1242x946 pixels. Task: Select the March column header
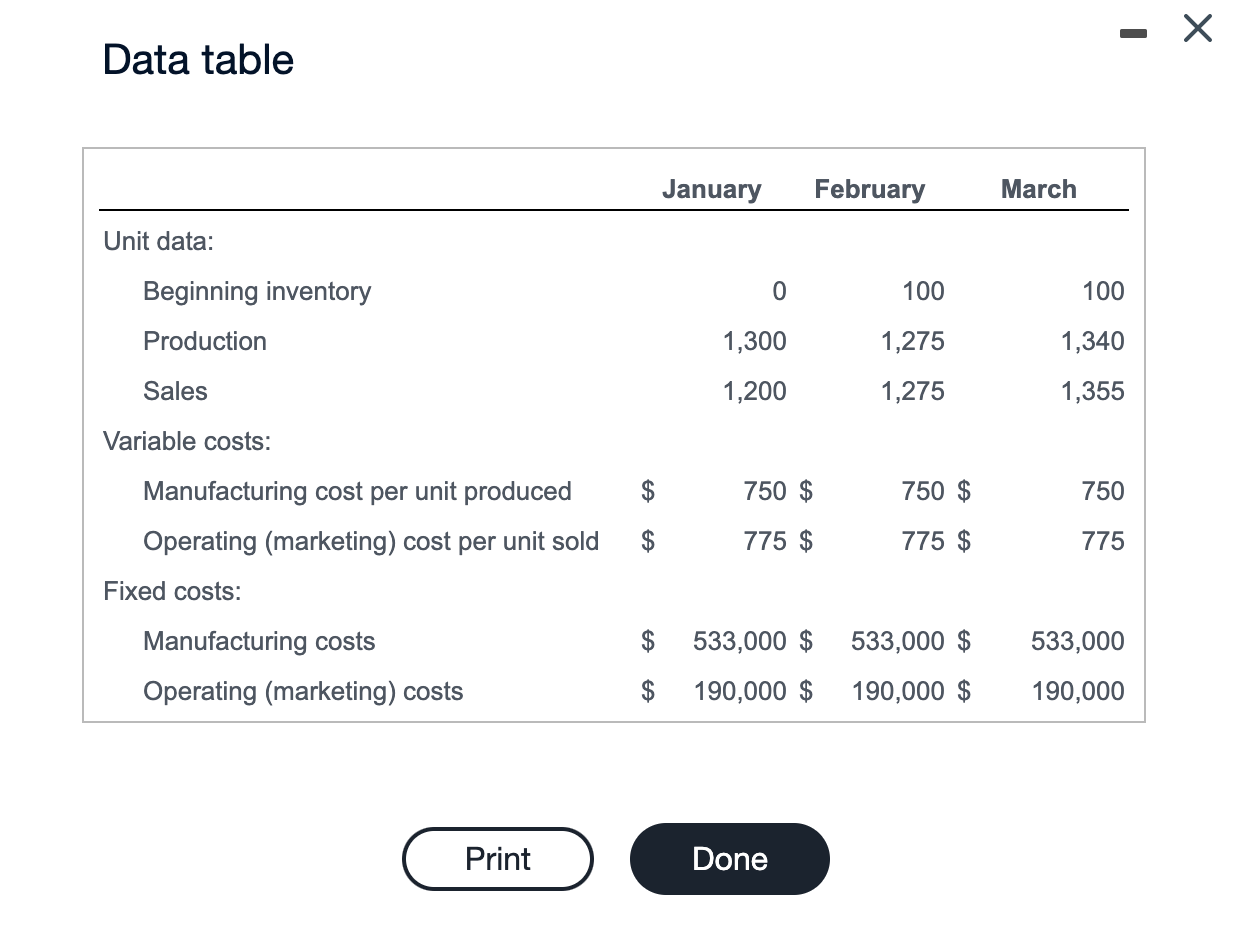(x=1038, y=189)
